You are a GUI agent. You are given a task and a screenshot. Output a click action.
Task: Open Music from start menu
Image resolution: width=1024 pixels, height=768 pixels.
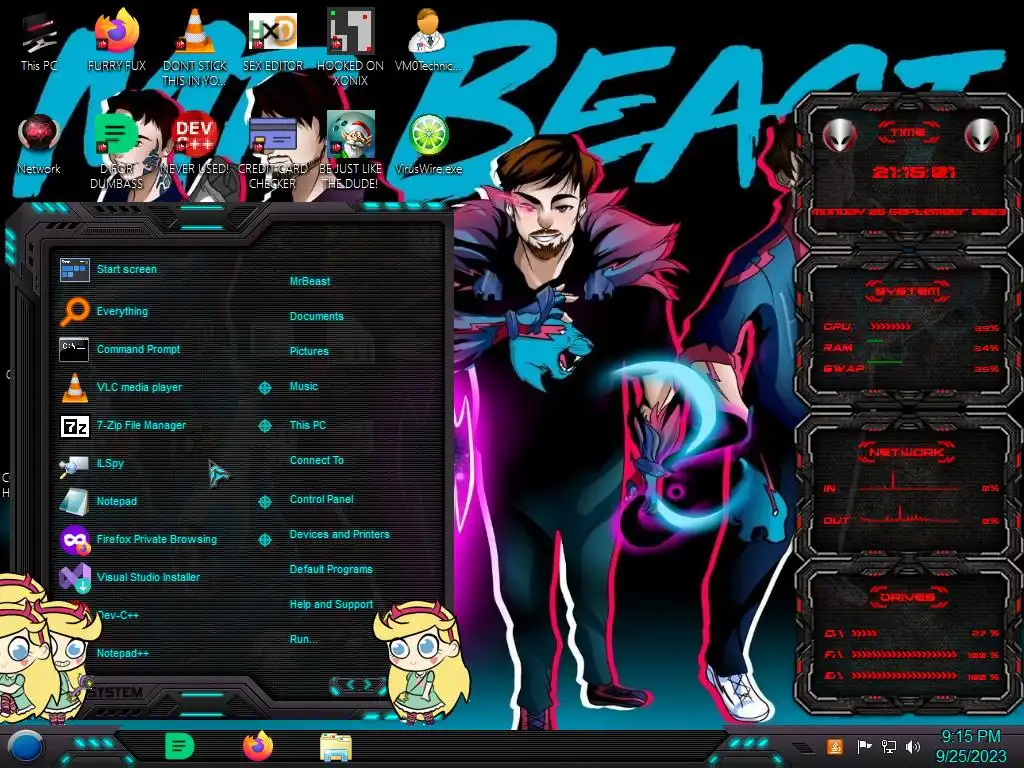pos(304,387)
